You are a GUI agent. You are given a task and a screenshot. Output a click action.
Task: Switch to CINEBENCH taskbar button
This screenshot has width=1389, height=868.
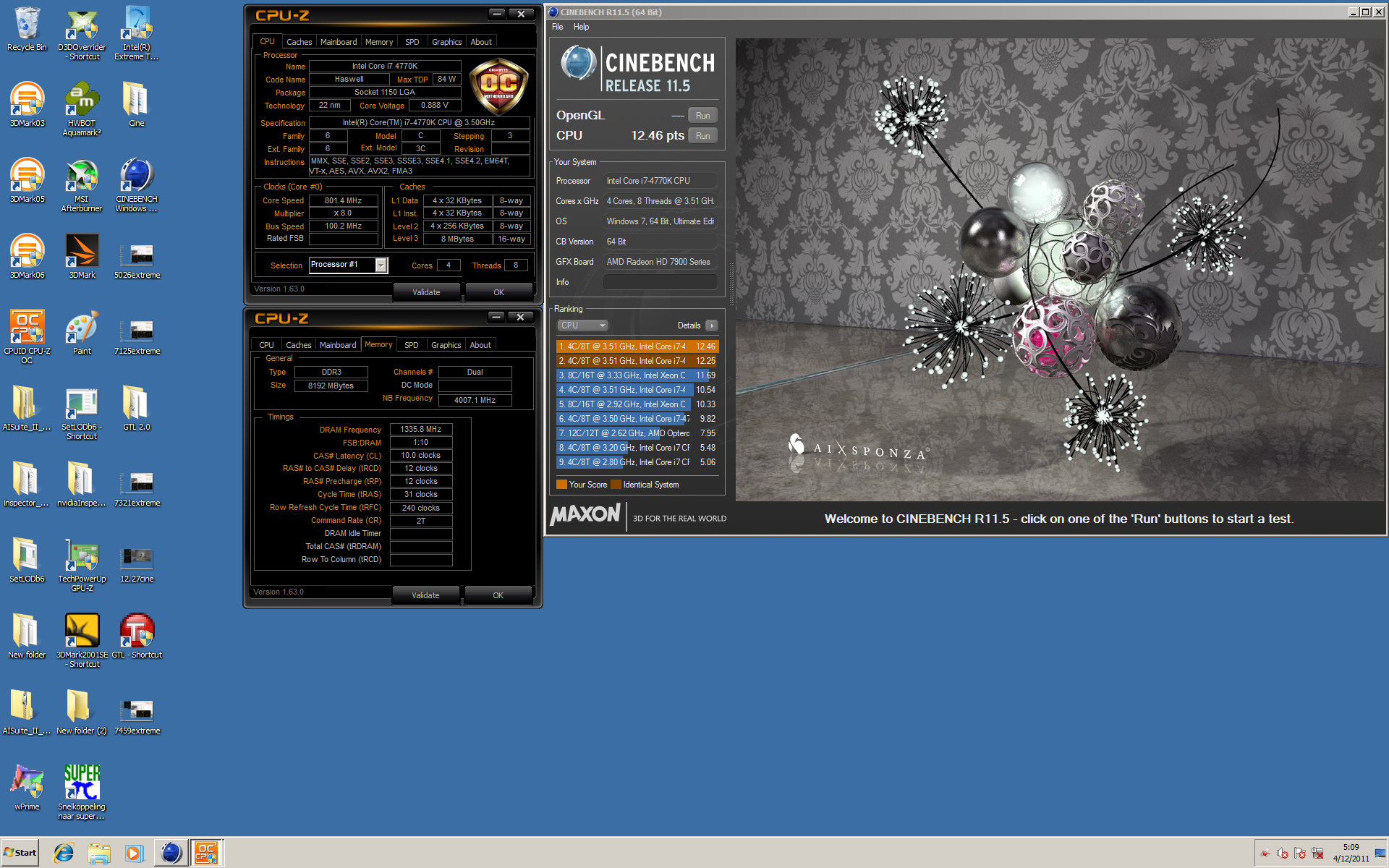171,853
